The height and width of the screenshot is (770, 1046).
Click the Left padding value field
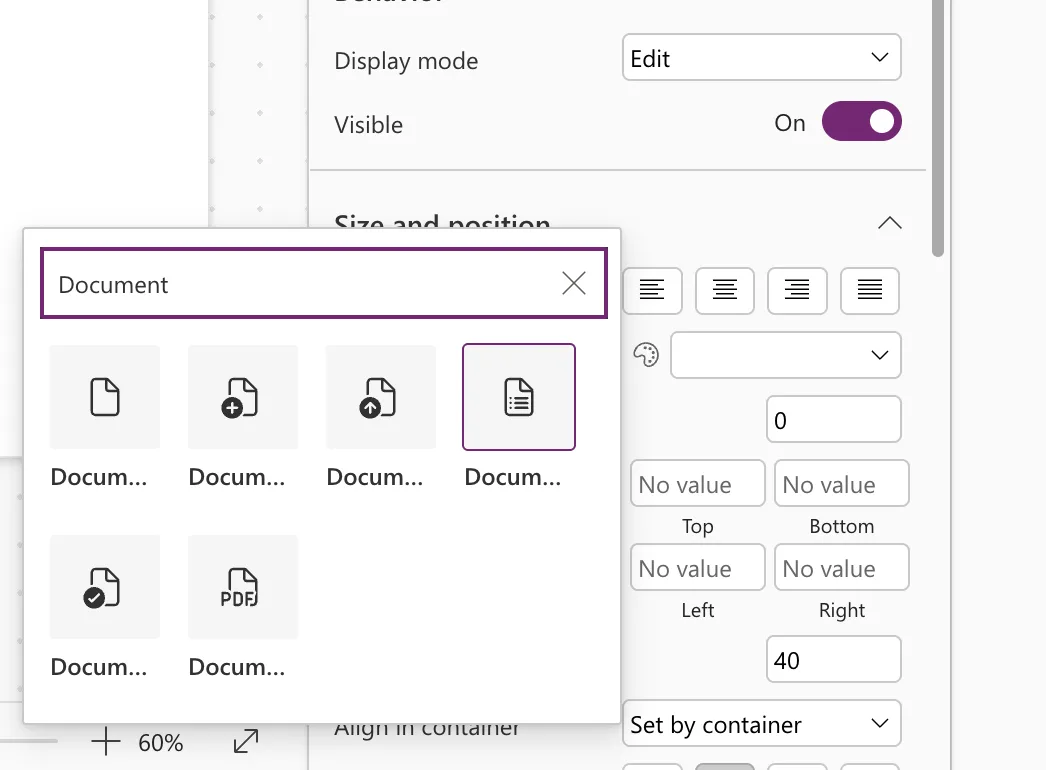[698, 567]
